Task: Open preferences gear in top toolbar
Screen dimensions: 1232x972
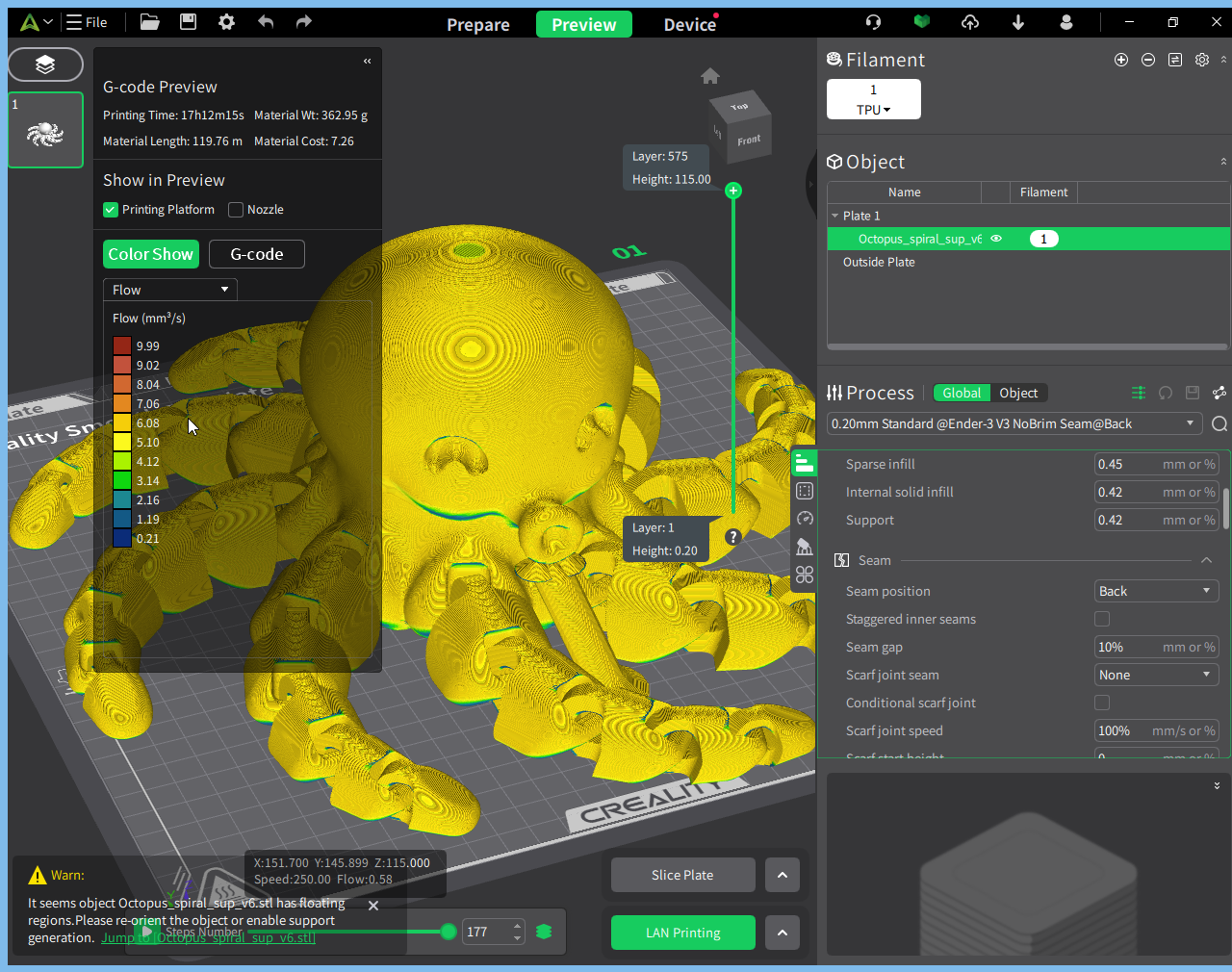Action: pos(226,21)
